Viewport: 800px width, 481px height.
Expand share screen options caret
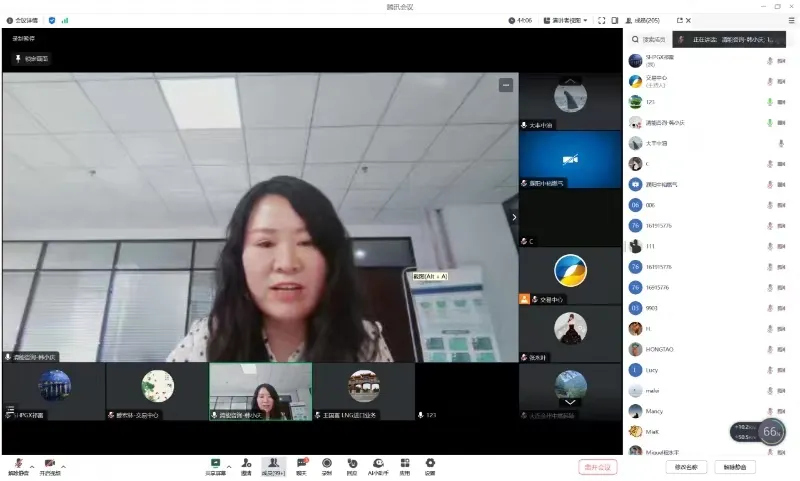pyautogui.click(x=229, y=466)
